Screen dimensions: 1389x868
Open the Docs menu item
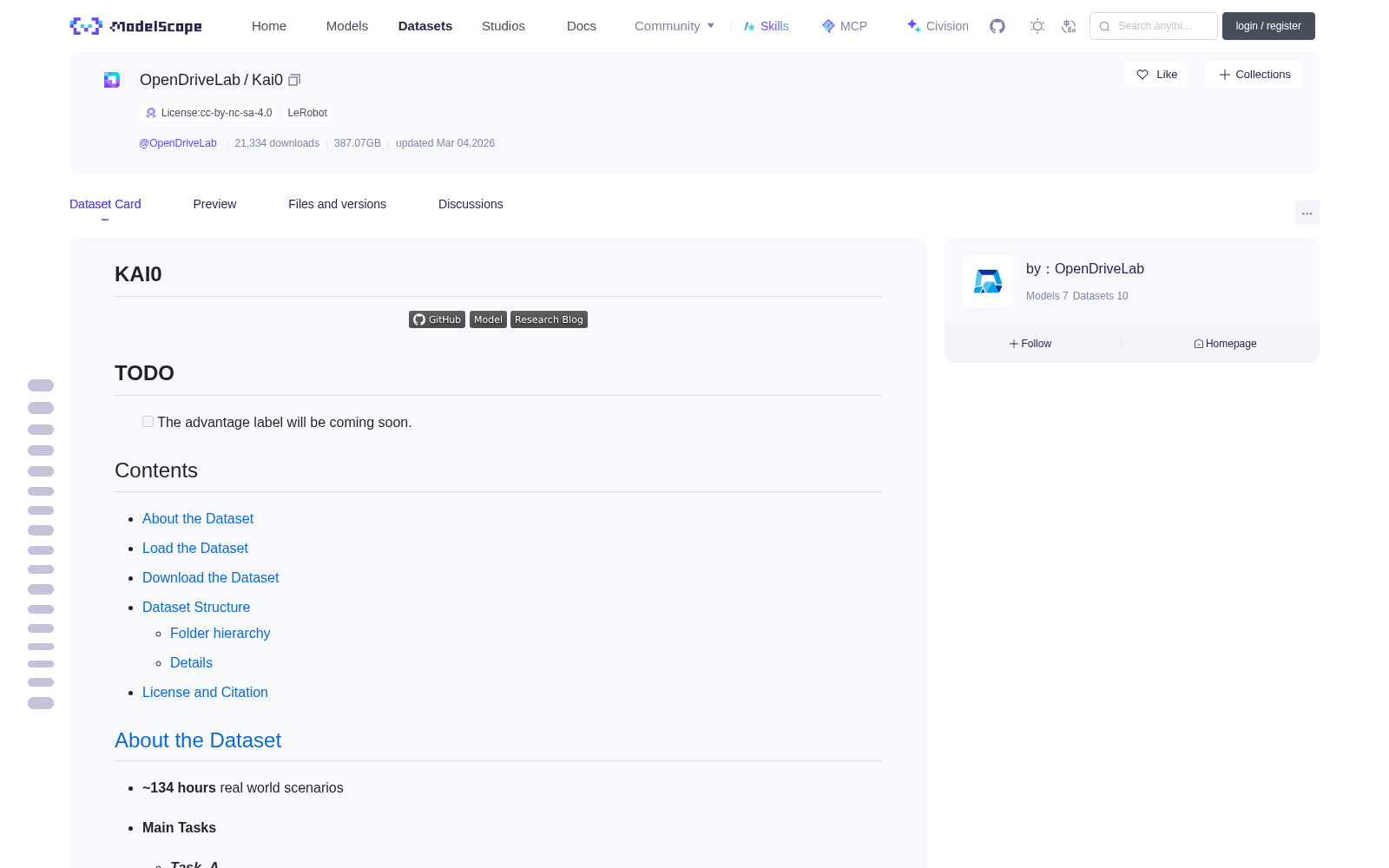[x=582, y=26]
